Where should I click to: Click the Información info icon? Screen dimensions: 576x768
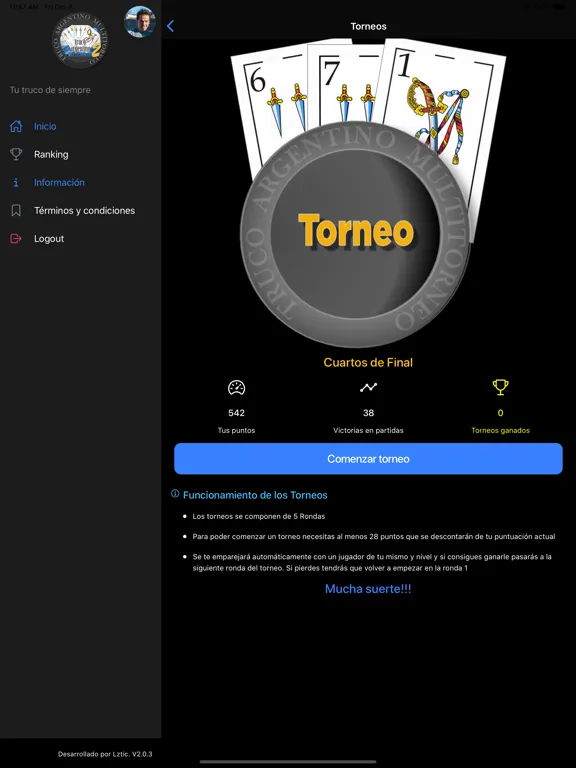16,182
